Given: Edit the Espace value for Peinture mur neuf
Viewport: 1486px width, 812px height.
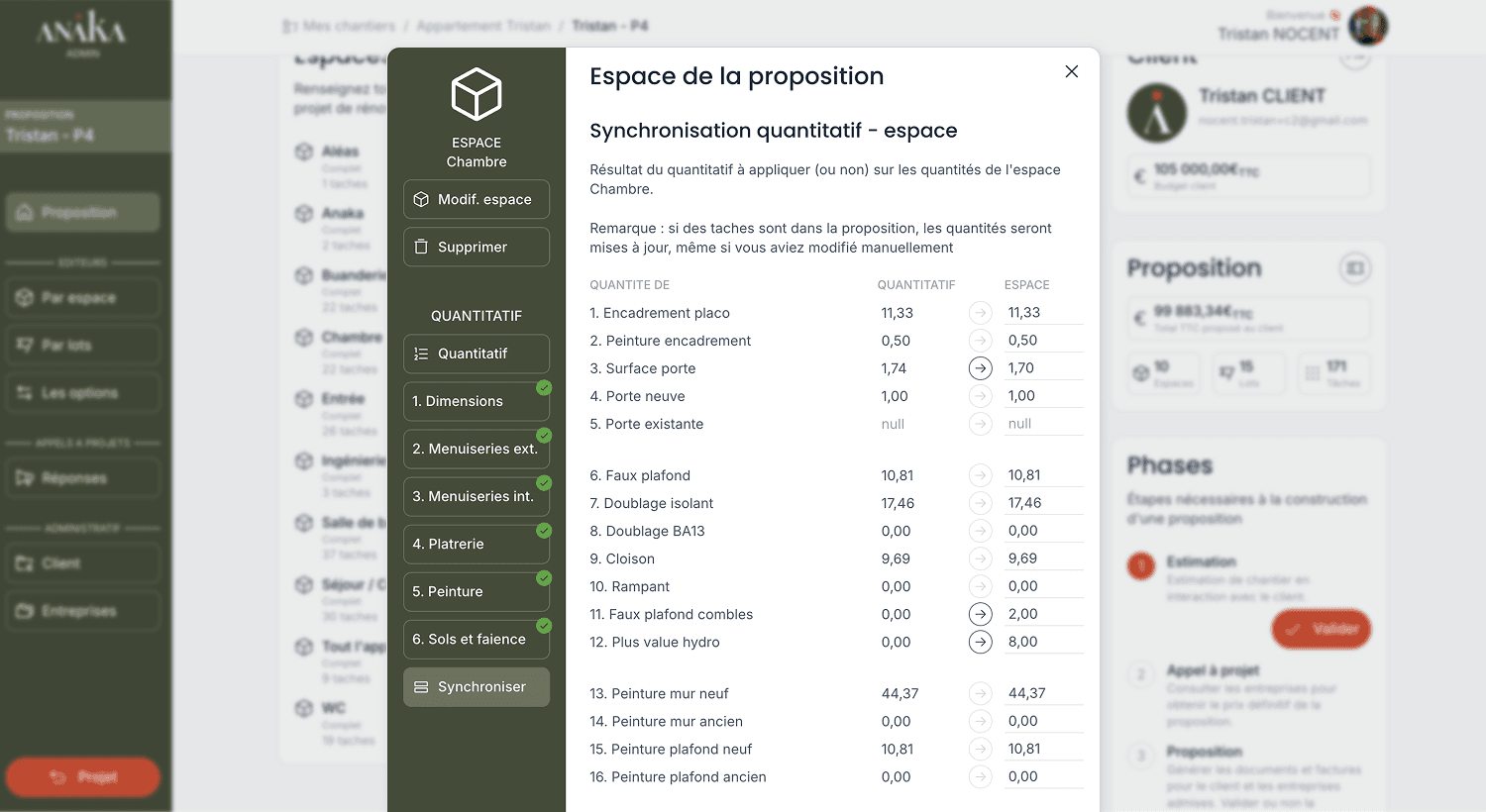Looking at the screenshot, I should click(x=1043, y=693).
